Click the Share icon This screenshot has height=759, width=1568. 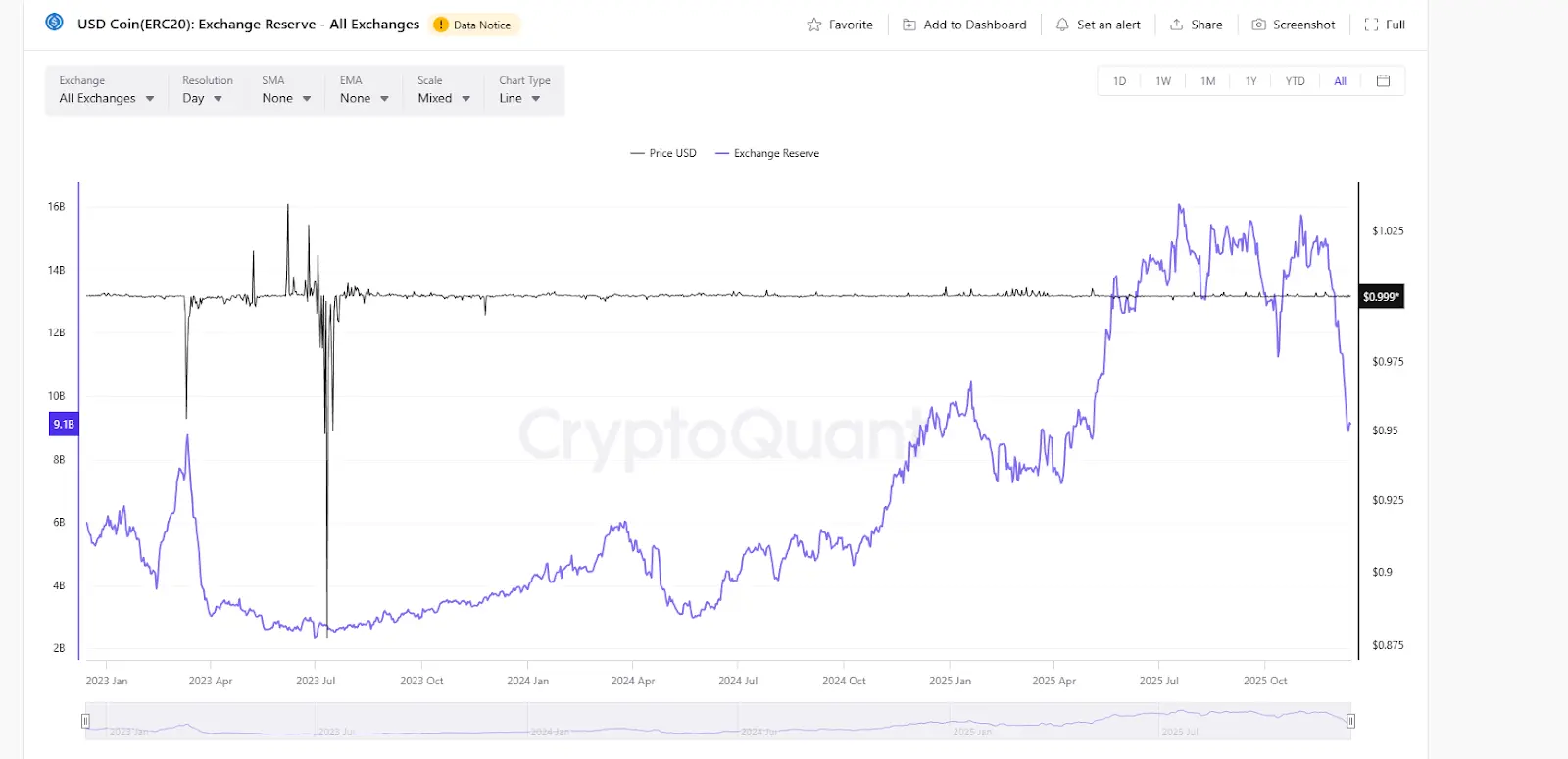pyautogui.click(x=1176, y=25)
